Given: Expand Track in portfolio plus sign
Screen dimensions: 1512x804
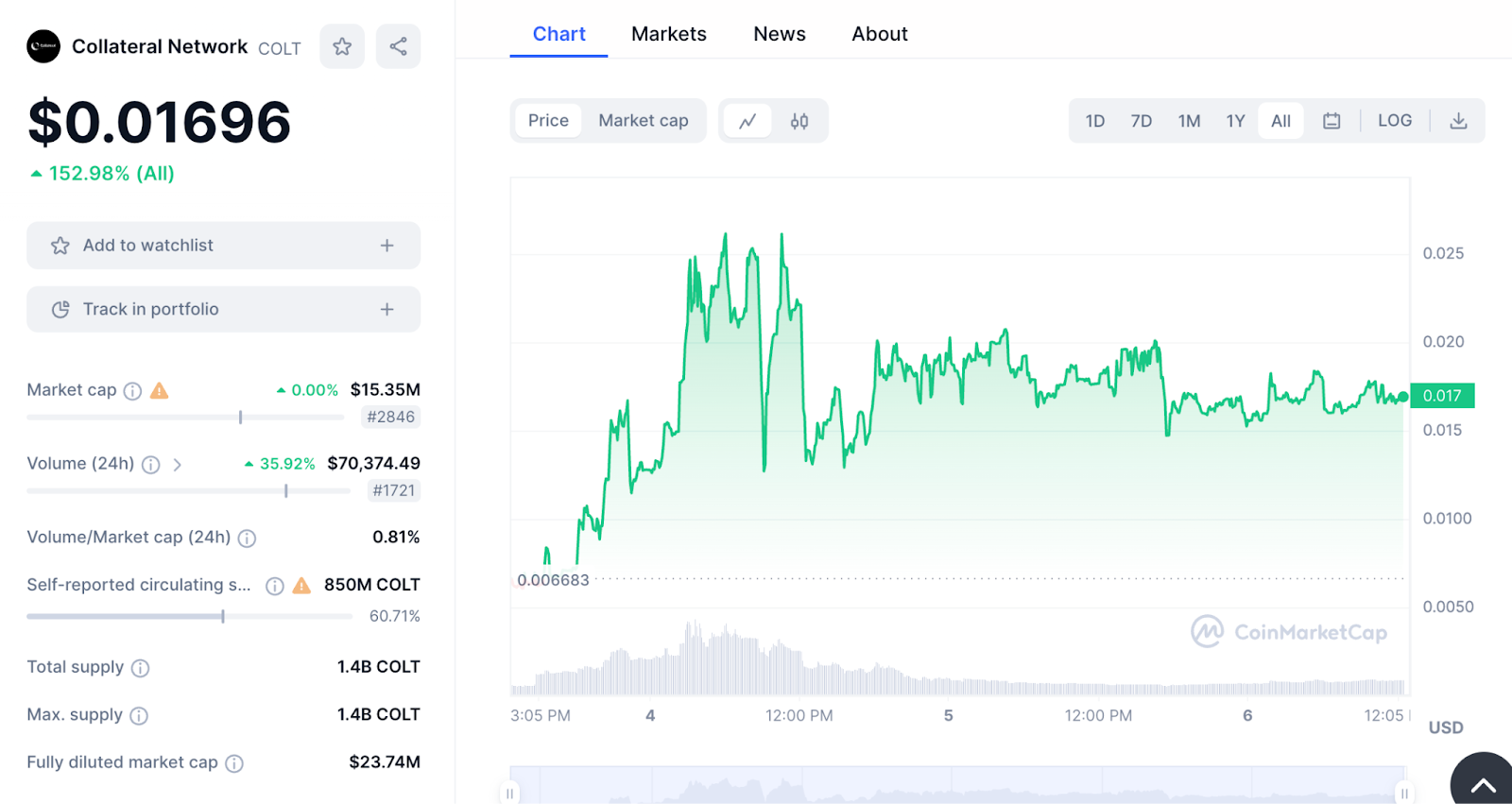Looking at the screenshot, I should pyautogui.click(x=387, y=310).
